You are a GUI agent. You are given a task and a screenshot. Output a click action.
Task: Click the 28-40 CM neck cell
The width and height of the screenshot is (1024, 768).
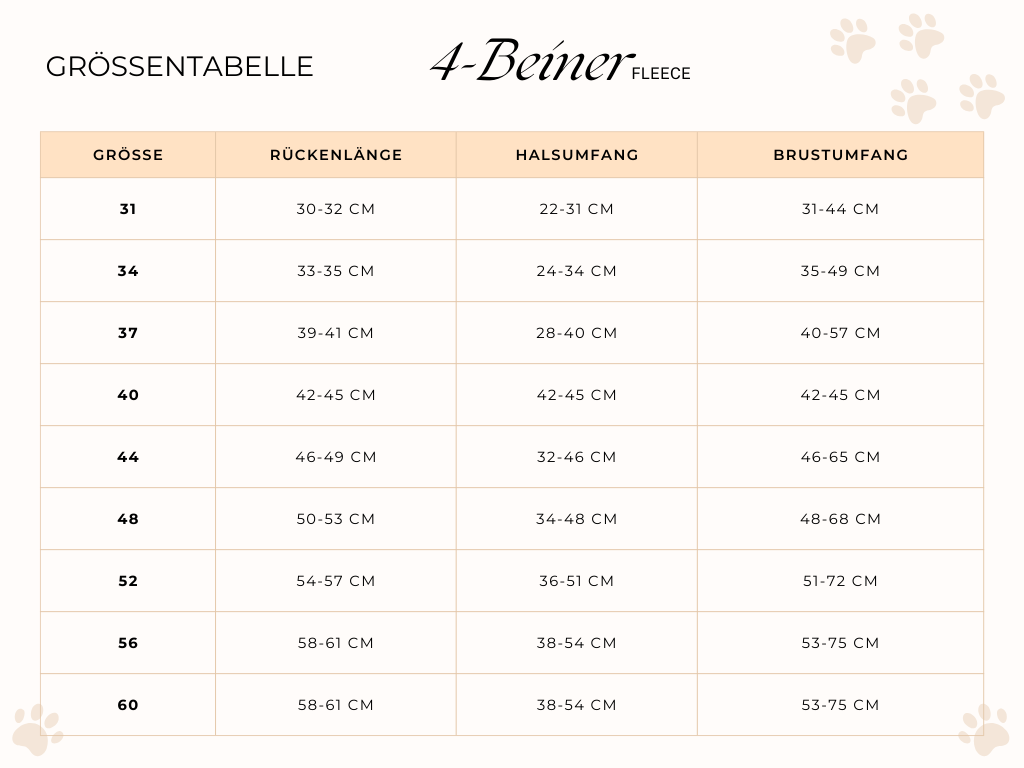tap(577, 333)
